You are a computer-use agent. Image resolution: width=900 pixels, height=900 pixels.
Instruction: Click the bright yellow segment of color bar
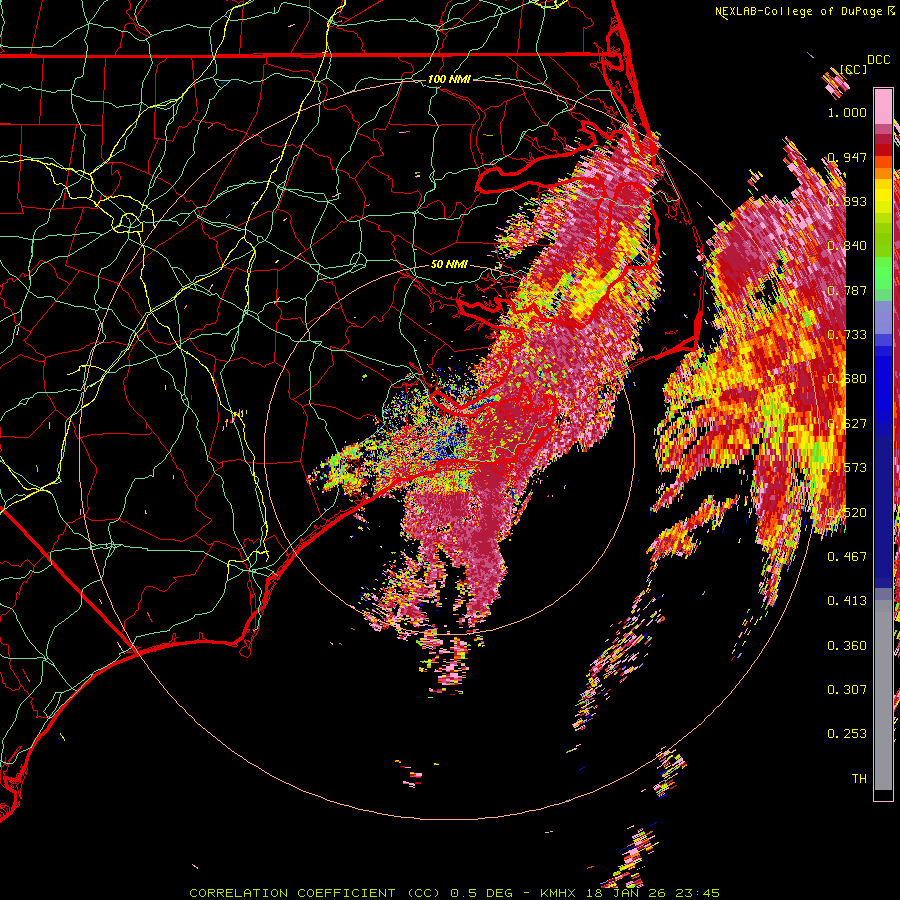click(x=883, y=196)
